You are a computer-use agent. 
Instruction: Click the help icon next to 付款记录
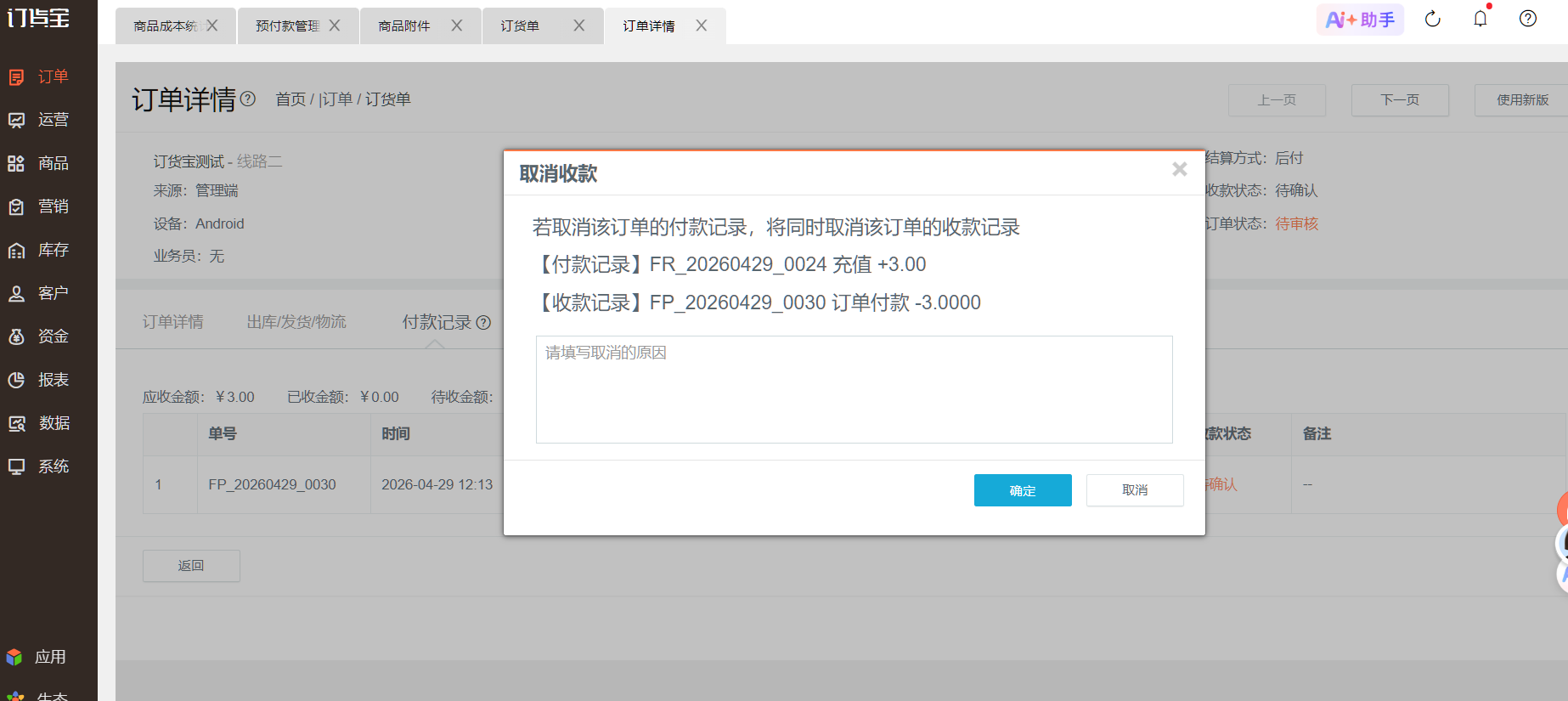pyautogui.click(x=483, y=322)
